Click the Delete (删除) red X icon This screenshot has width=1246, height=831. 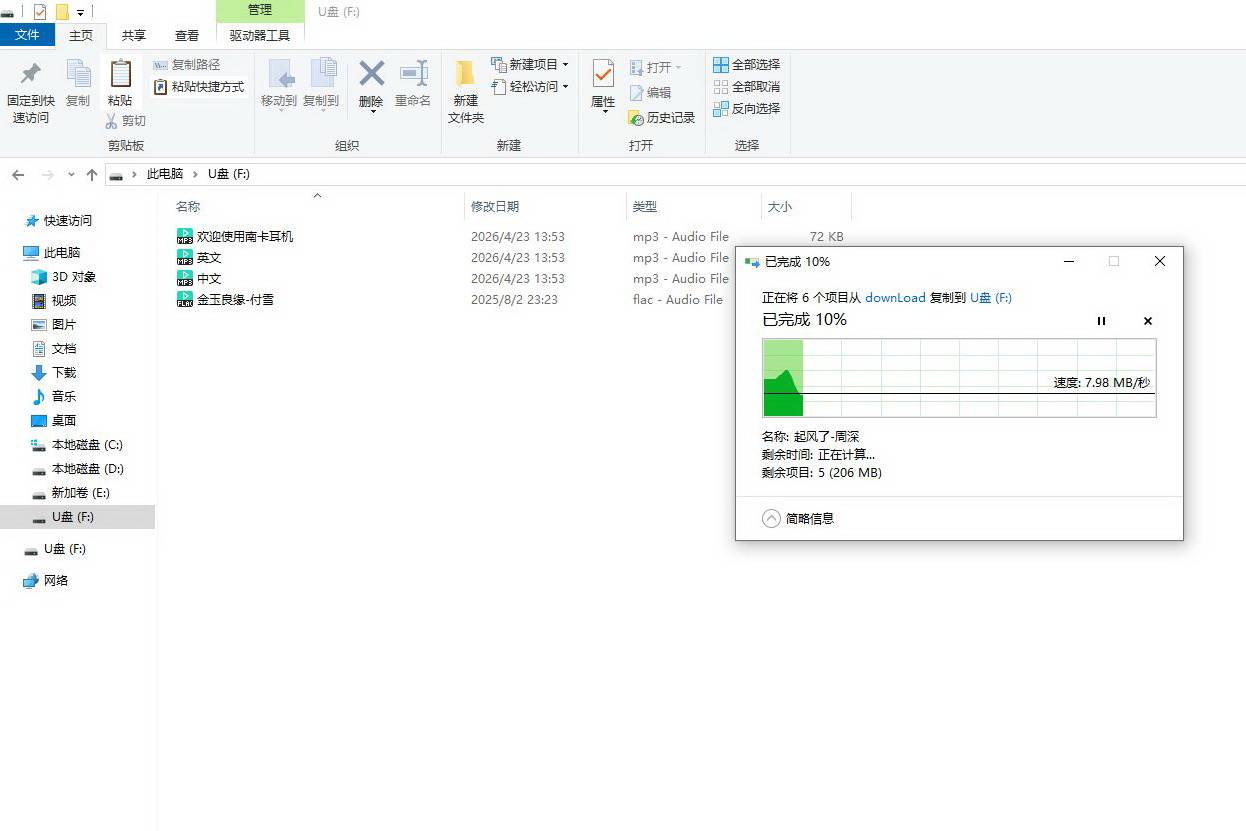(x=371, y=74)
